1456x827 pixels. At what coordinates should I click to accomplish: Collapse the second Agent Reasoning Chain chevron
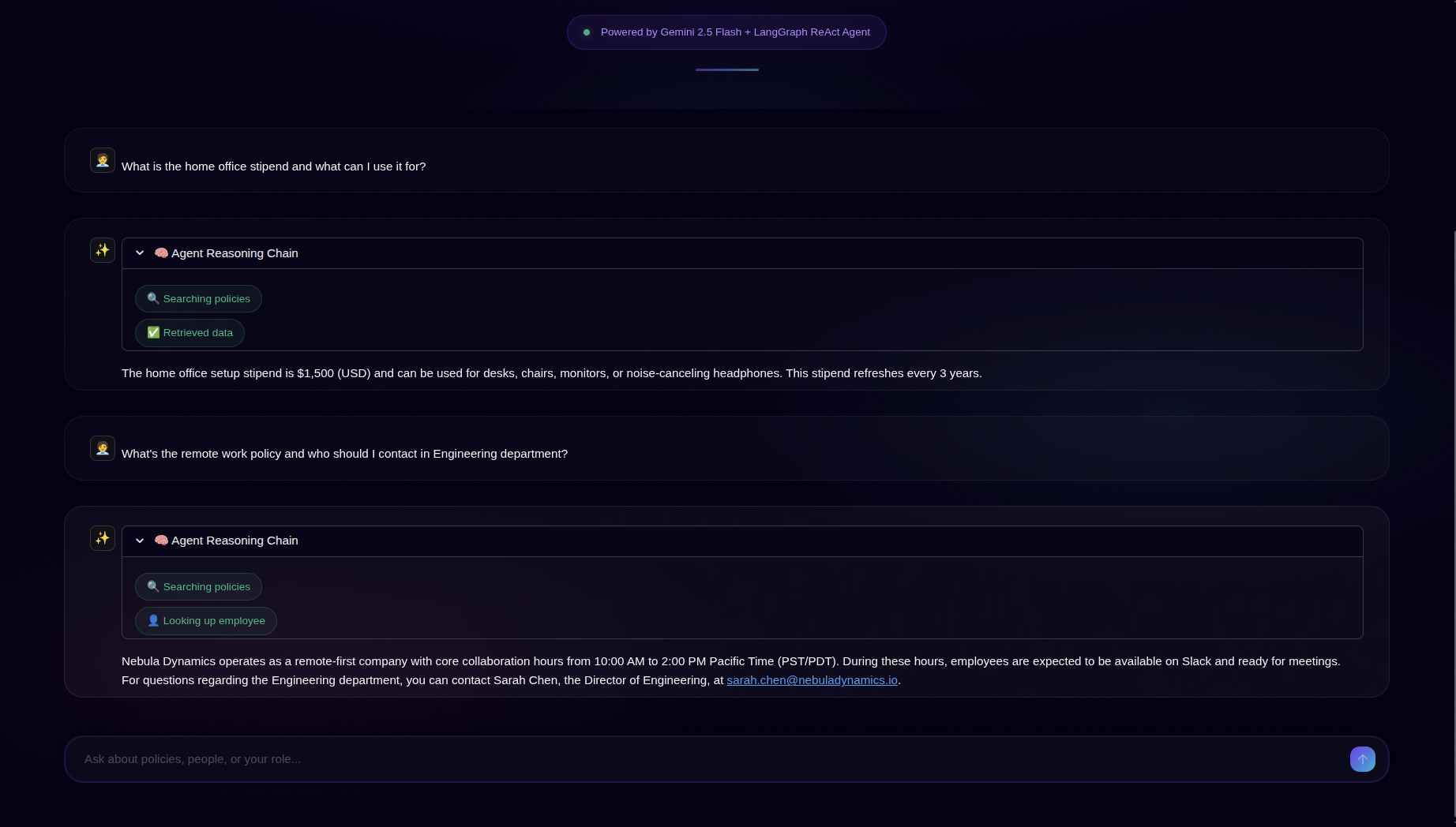140,541
